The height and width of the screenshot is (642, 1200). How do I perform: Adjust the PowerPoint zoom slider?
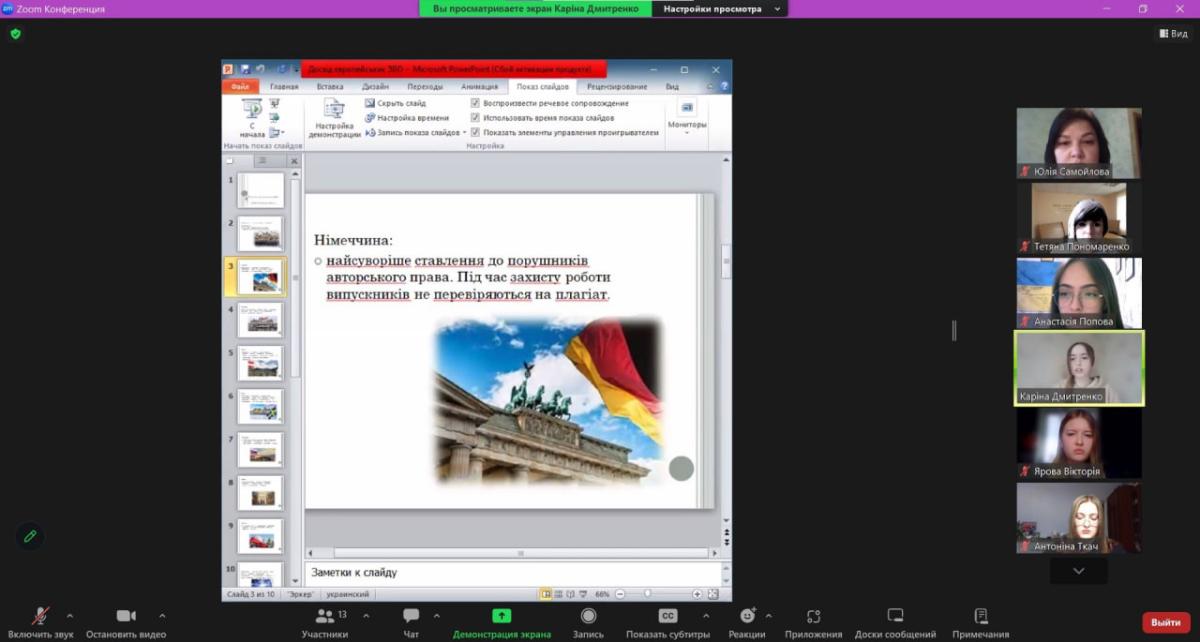[647, 594]
